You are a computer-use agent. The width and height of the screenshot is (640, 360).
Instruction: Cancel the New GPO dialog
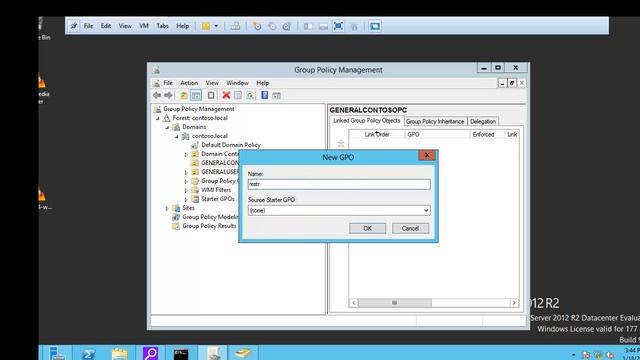(410, 229)
